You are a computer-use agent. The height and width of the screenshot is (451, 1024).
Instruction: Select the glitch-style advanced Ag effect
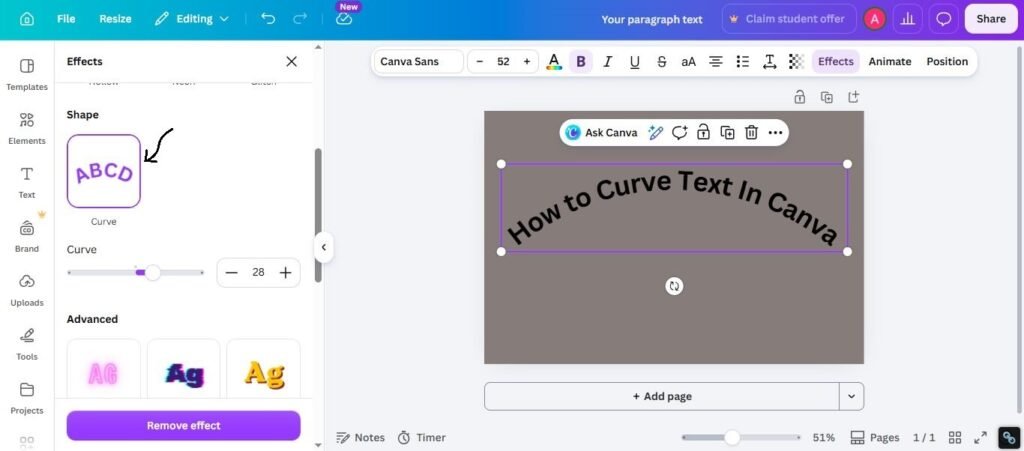[x=184, y=369]
